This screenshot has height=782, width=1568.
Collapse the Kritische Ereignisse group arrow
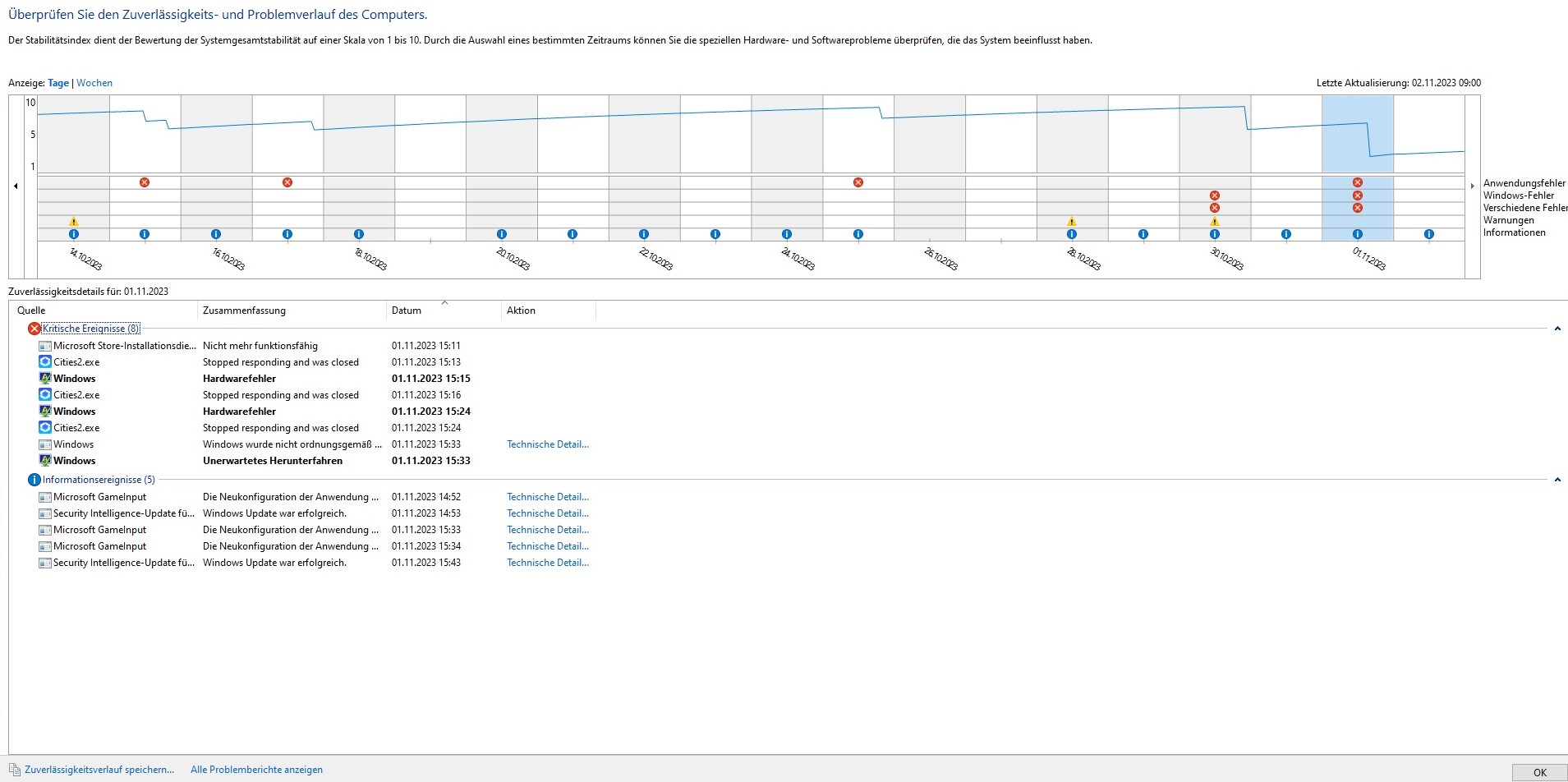(1557, 329)
